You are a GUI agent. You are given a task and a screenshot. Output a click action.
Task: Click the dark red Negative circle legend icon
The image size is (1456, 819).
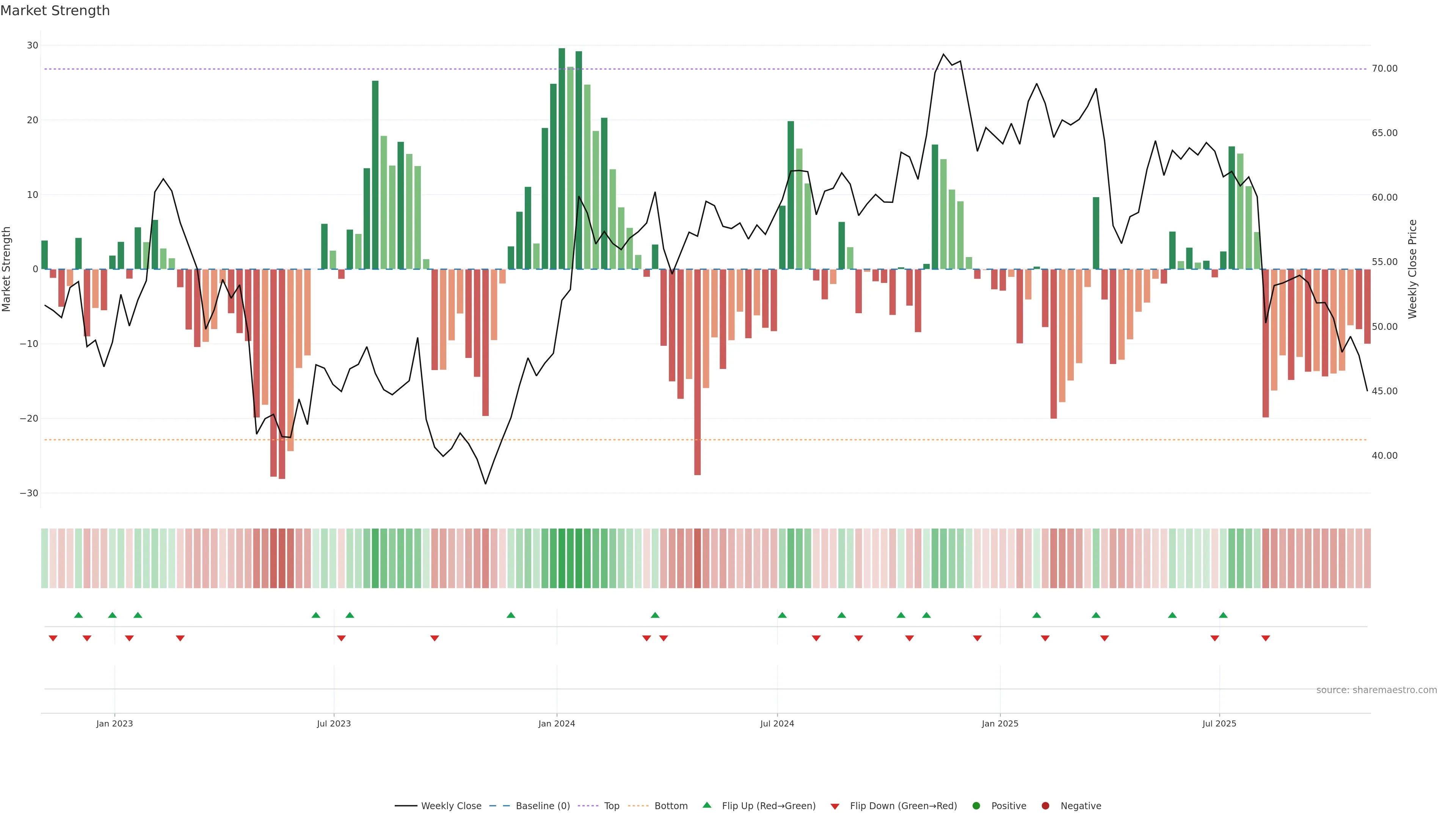click(1045, 806)
